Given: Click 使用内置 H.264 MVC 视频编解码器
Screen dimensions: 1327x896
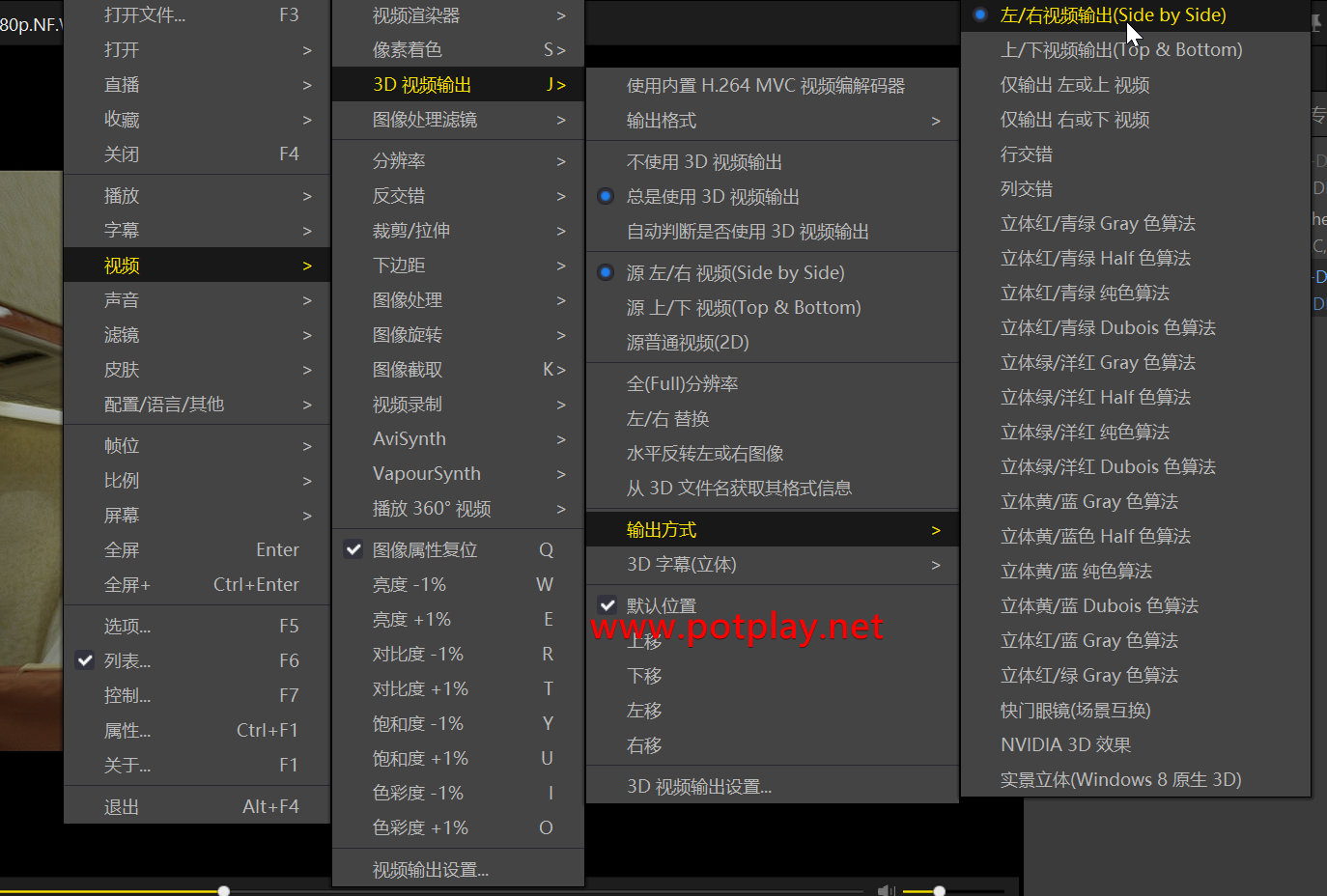Looking at the screenshot, I should (x=773, y=86).
